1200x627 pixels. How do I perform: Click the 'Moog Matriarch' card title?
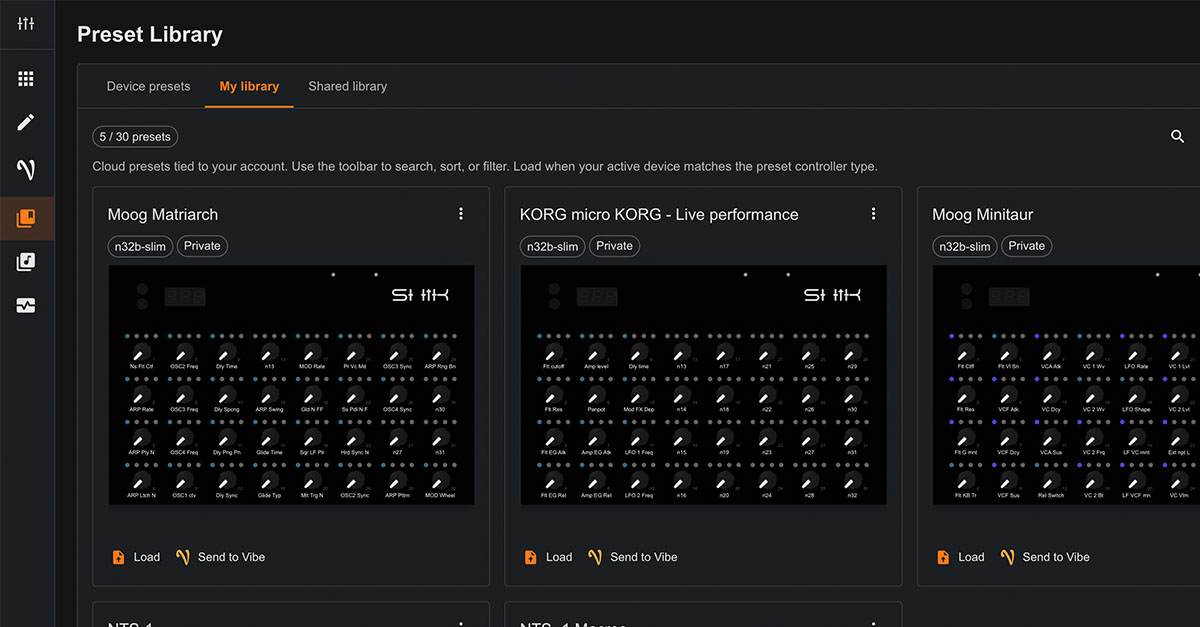(x=163, y=214)
